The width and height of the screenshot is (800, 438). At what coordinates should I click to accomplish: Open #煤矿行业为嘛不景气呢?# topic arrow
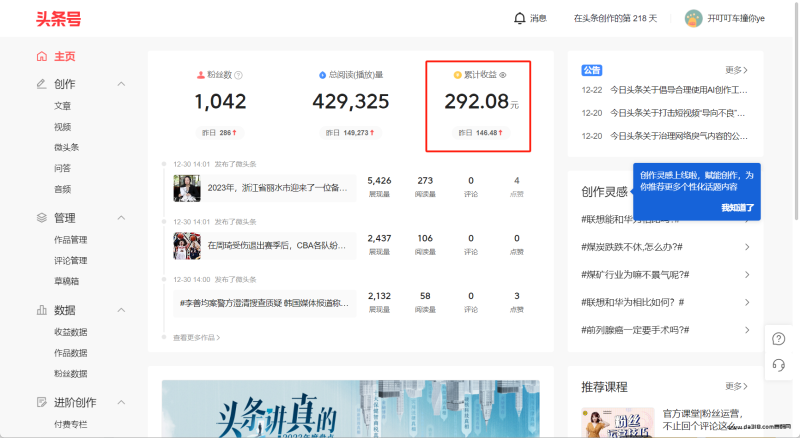[x=747, y=275]
